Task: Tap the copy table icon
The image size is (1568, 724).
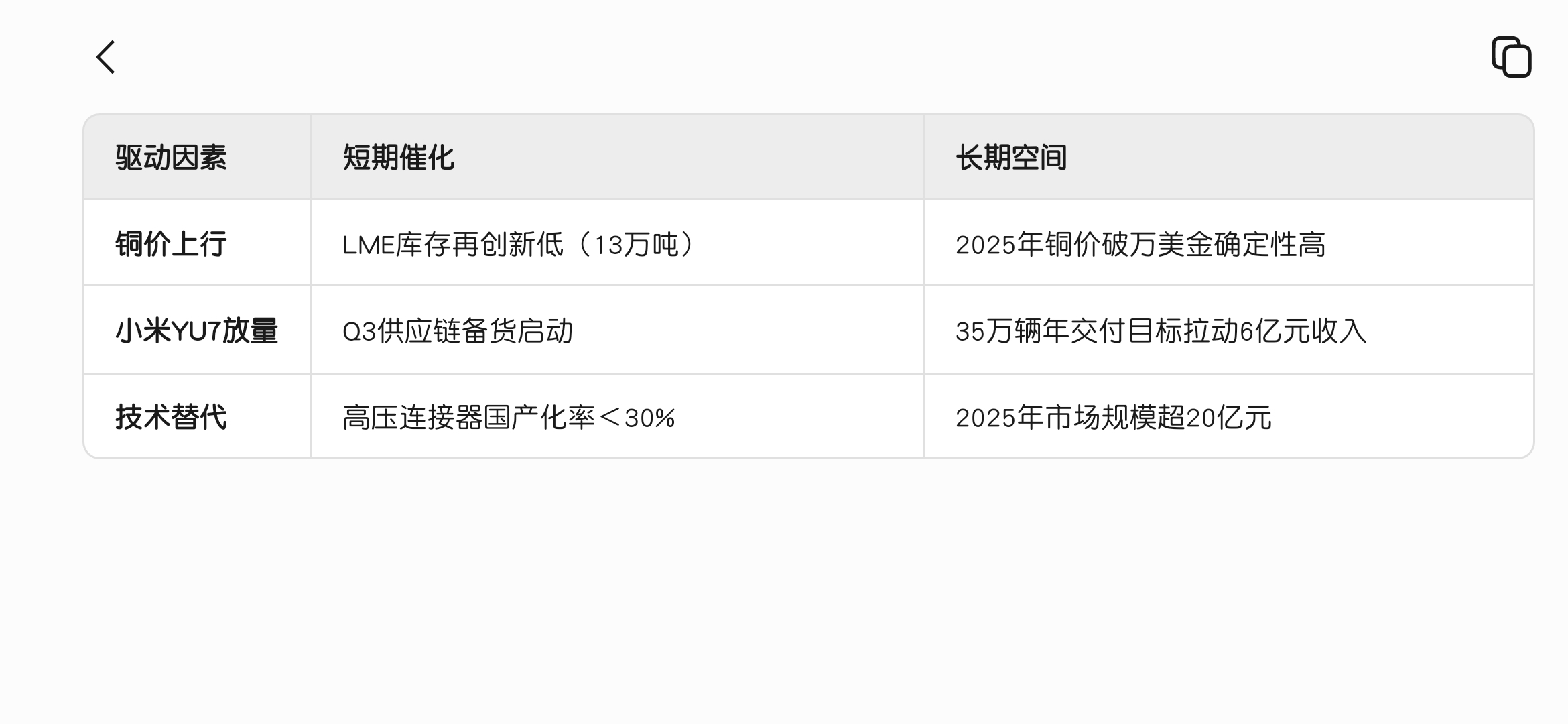Action: pos(1511,57)
